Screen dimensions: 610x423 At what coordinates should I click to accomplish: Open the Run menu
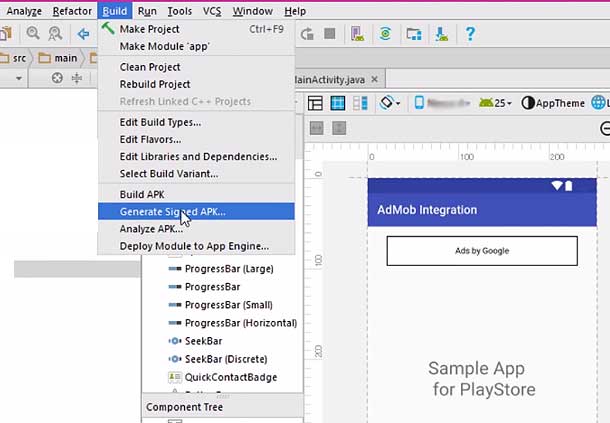pyautogui.click(x=147, y=11)
